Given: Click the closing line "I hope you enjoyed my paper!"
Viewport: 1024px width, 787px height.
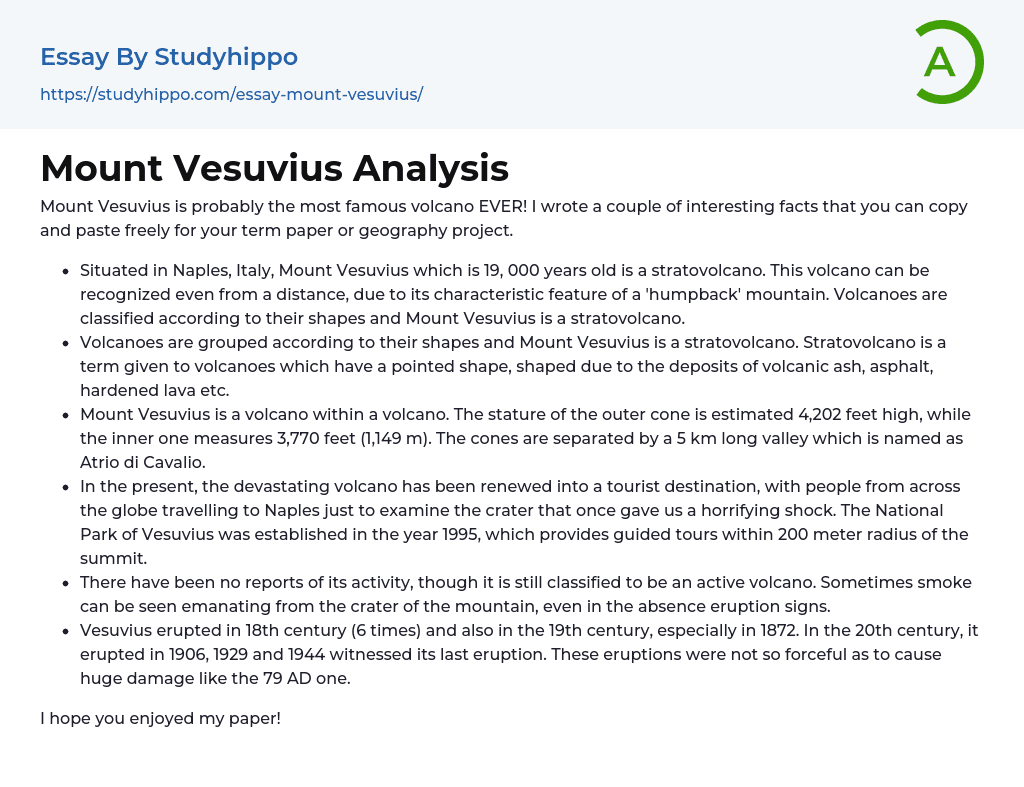Looking at the screenshot, I should [x=160, y=718].
